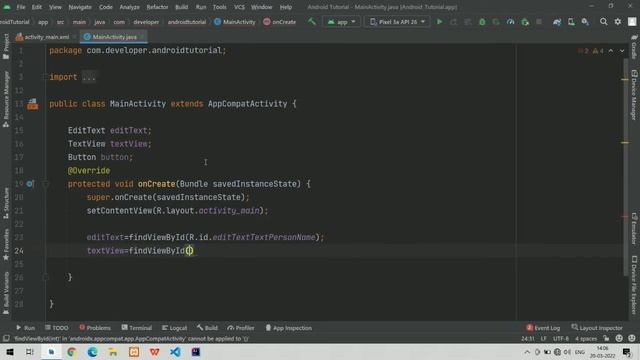Toggle the Structure tool window
Viewport: 640px width, 360px height.
[6, 203]
